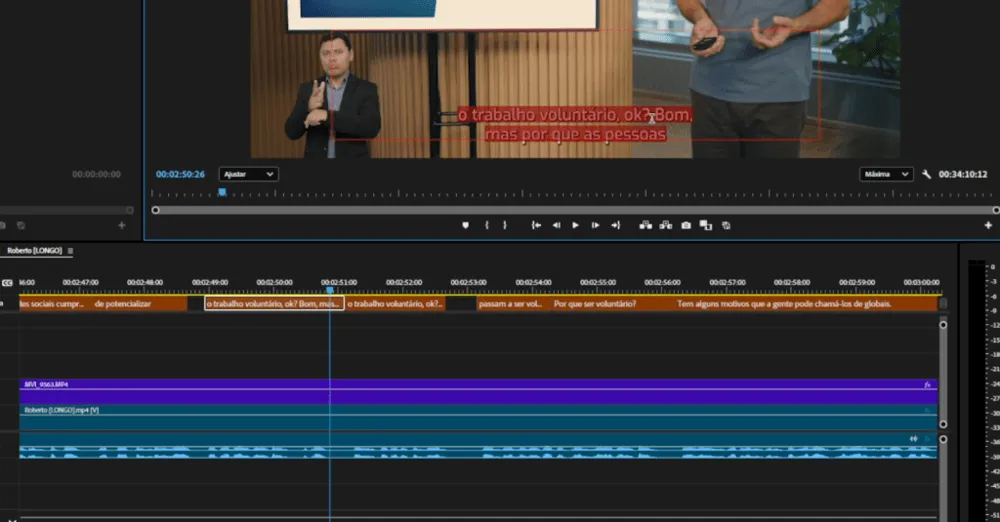The height and width of the screenshot is (522, 1000).
Task: Click the Source monitor plus button
Action: click(x=122, y=225)
